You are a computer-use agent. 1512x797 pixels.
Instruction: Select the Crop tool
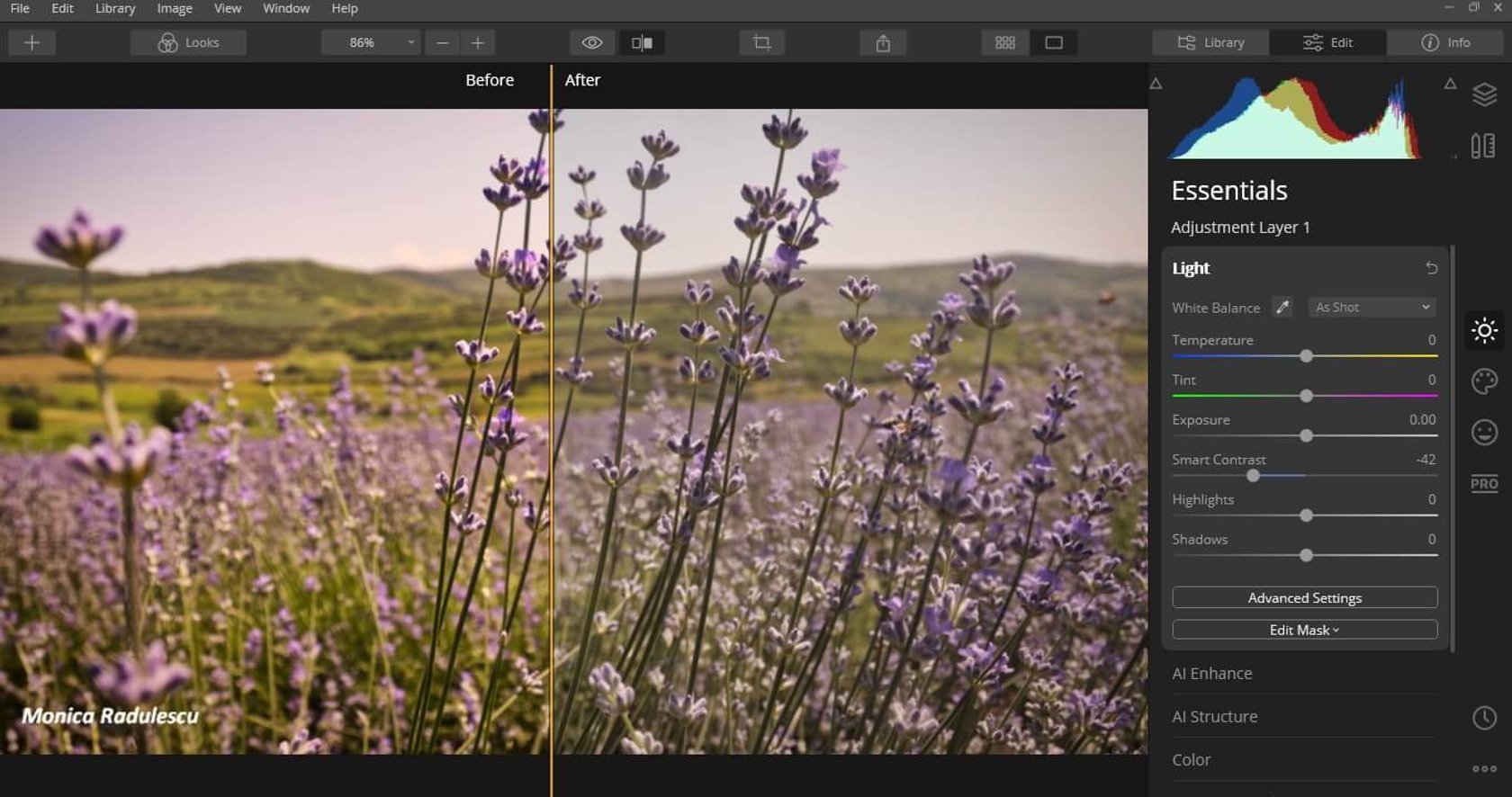[761, 42]
